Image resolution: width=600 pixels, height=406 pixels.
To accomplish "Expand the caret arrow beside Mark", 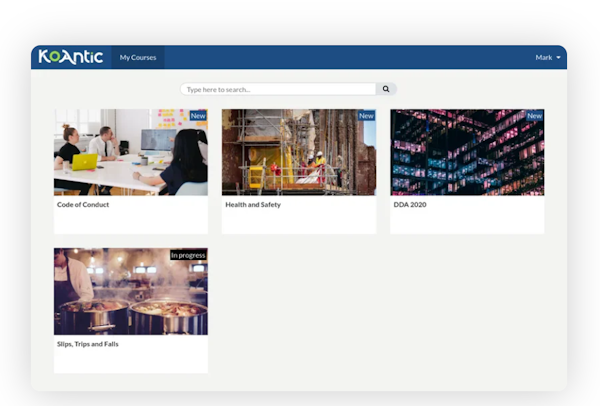I will click(x=558, y=58).
